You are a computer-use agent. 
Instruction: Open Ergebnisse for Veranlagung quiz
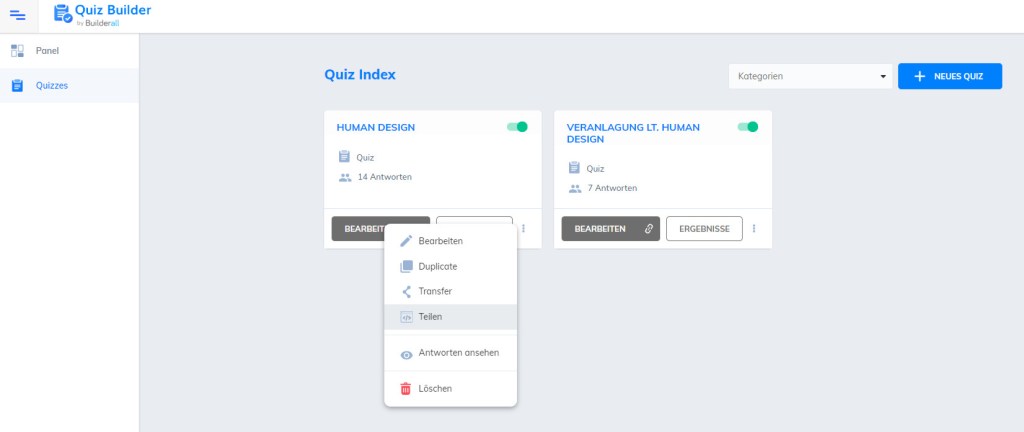click(704, 229)
